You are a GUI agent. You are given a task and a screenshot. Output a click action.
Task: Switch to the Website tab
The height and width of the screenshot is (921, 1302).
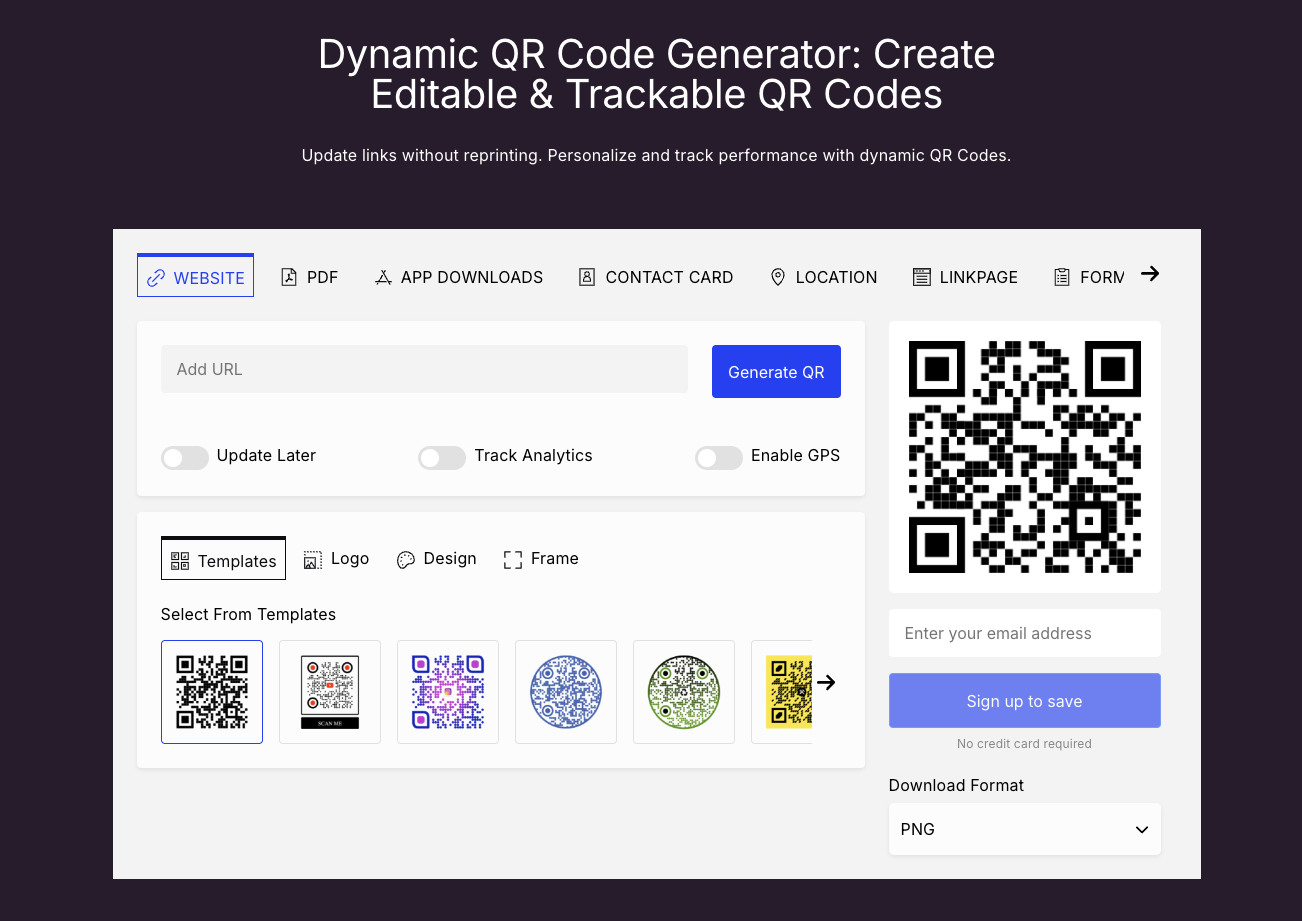[x=196, y=277]
